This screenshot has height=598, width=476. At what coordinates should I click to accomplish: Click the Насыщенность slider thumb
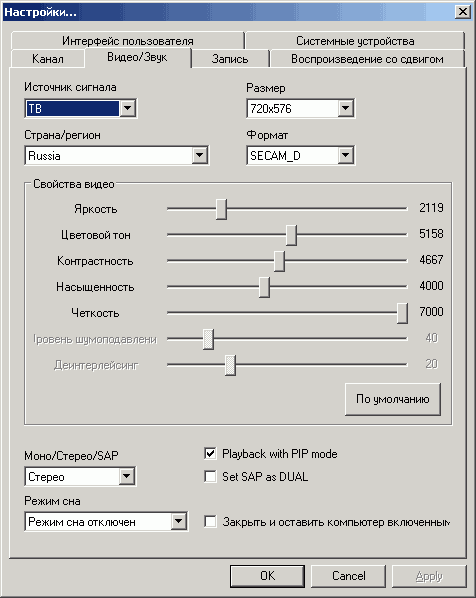coord(264,287)
